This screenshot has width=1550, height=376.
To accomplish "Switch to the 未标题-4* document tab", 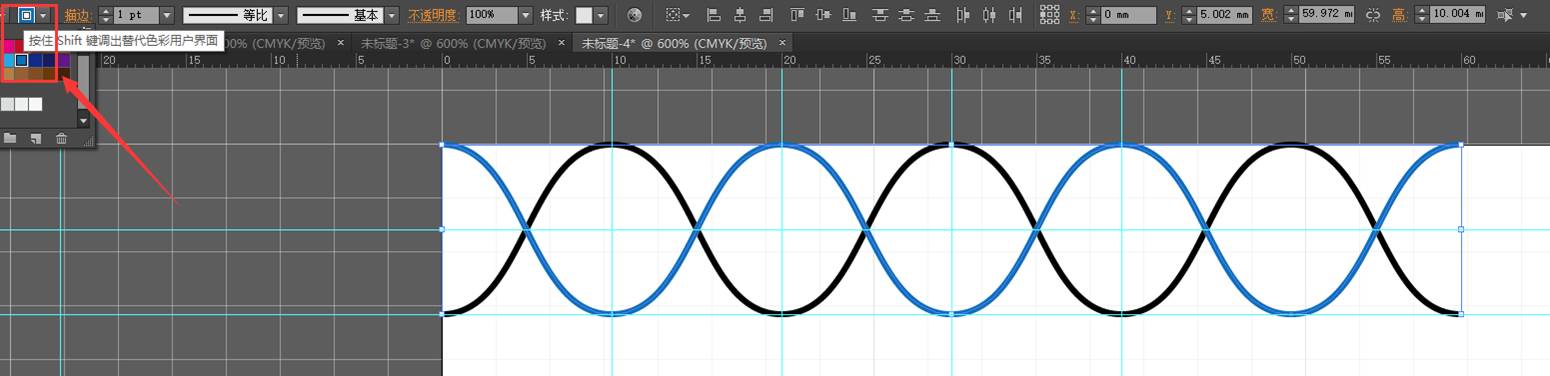I will pos(675,43).
